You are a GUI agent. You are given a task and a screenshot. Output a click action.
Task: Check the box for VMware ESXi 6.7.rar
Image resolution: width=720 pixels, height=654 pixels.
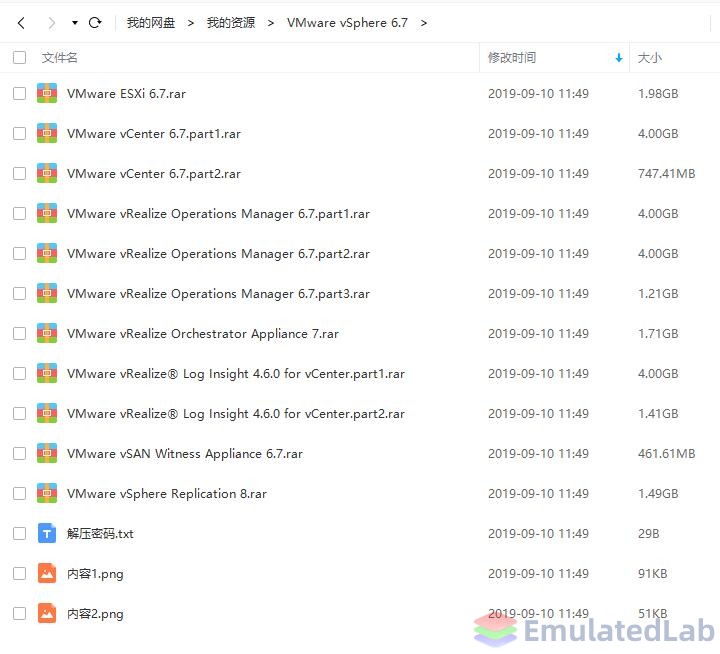pos(19,93)
